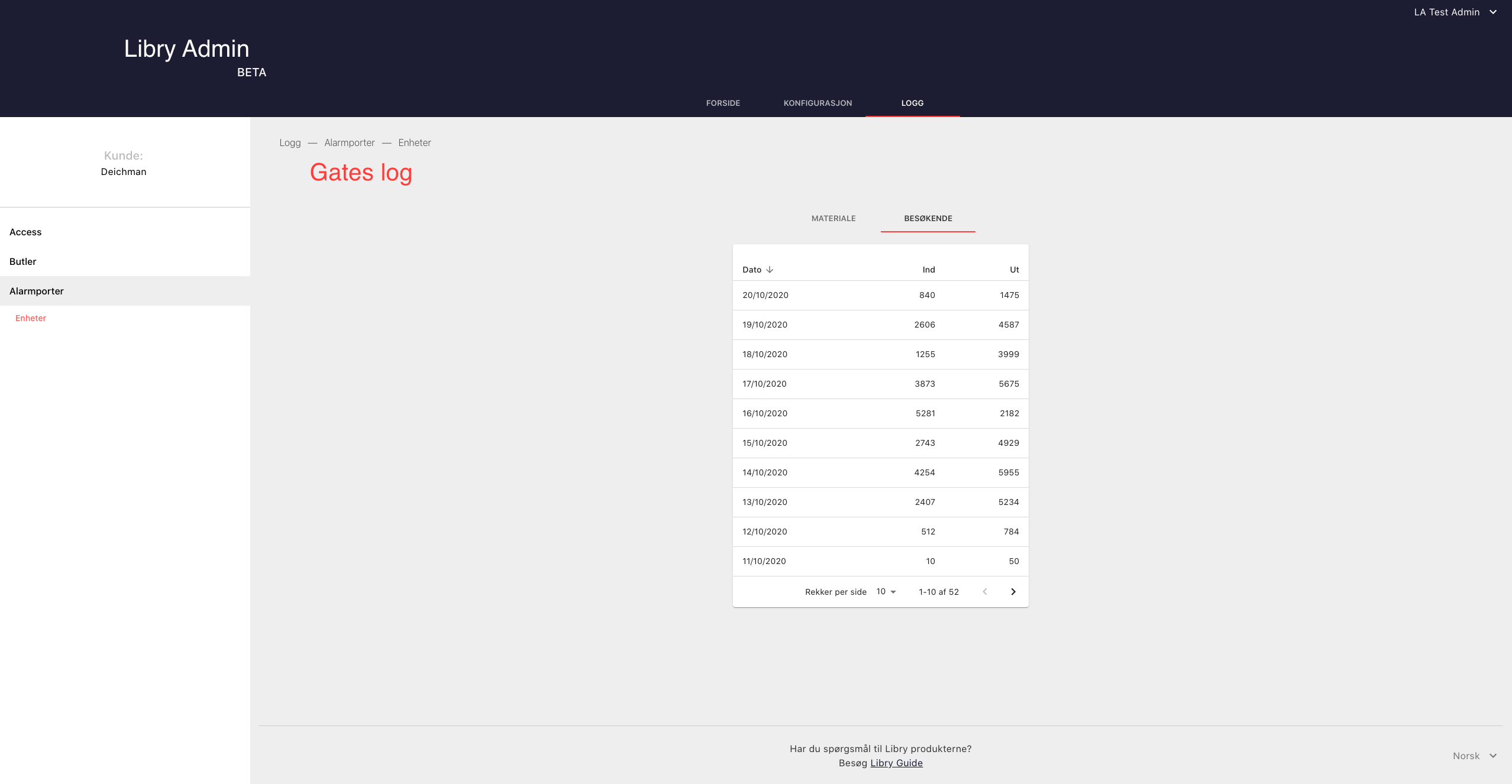Viewport: 1512px width, 784px height.
Task: Select the 20/10/2020 table row
Action: tap(880, 296)
